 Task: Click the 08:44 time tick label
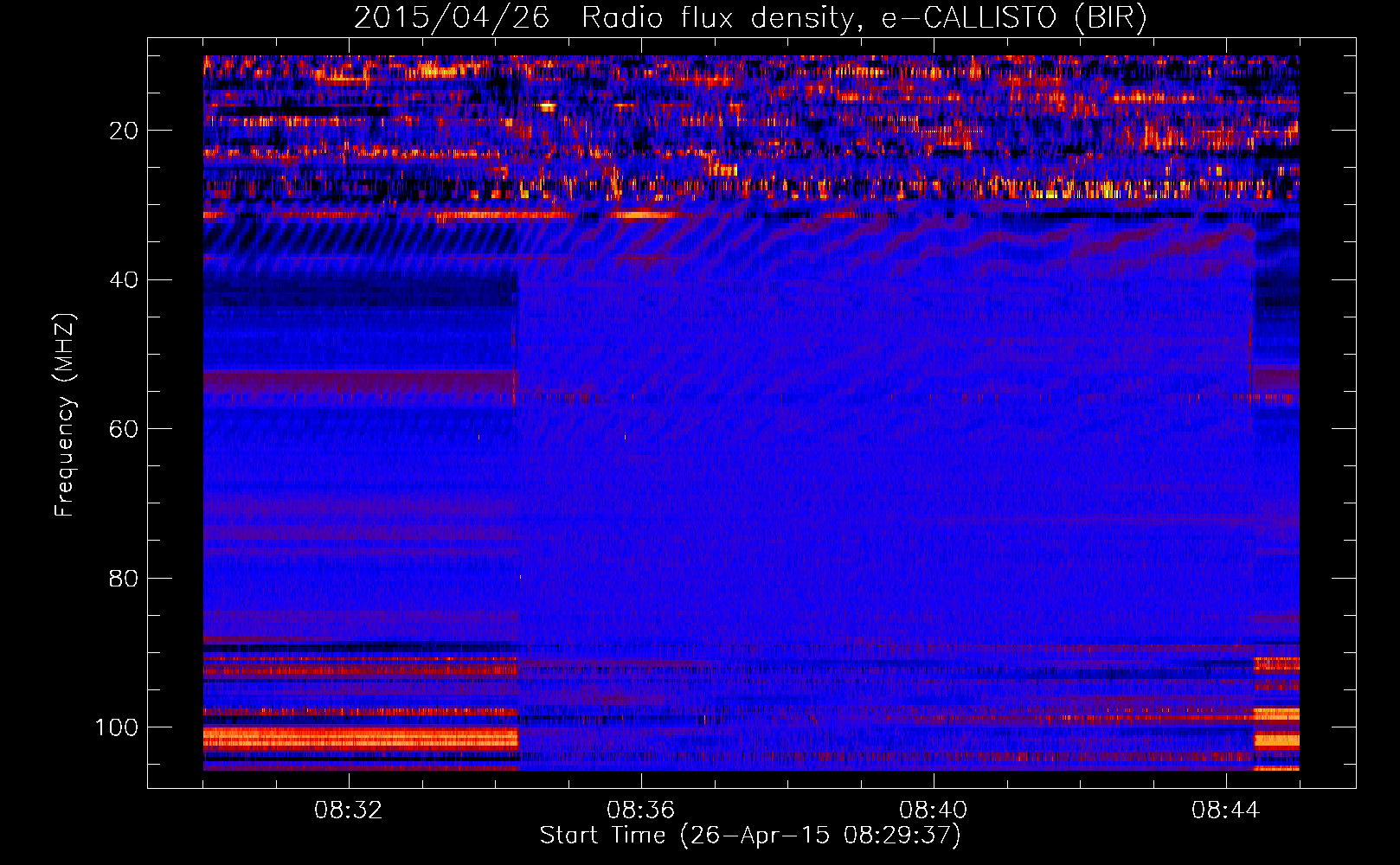(1226, 811)
